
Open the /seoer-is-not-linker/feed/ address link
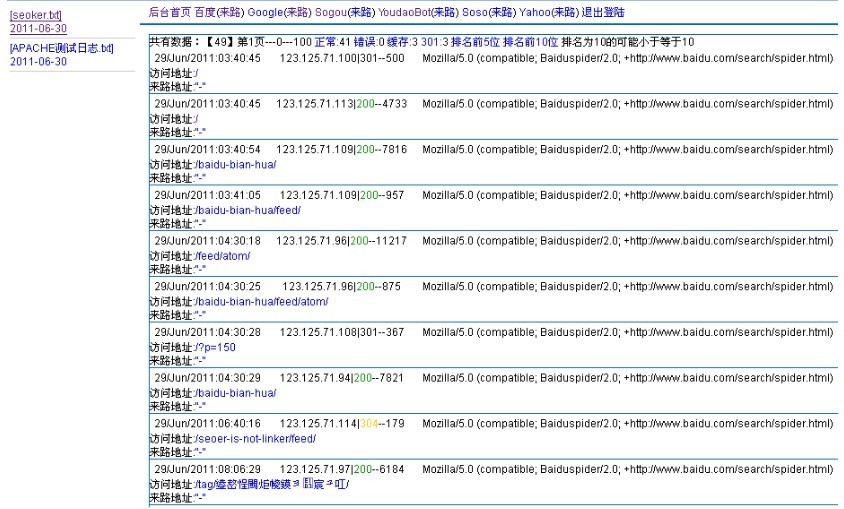pos(255,439)
